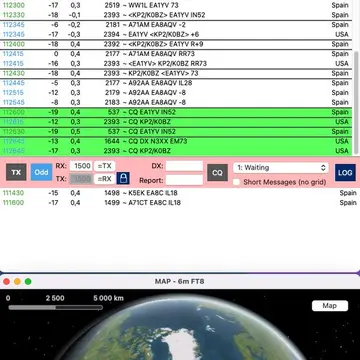
Task: Select the 'A92AA EA8AQV -8' row at 112515
Action: (x=176, y=92)
